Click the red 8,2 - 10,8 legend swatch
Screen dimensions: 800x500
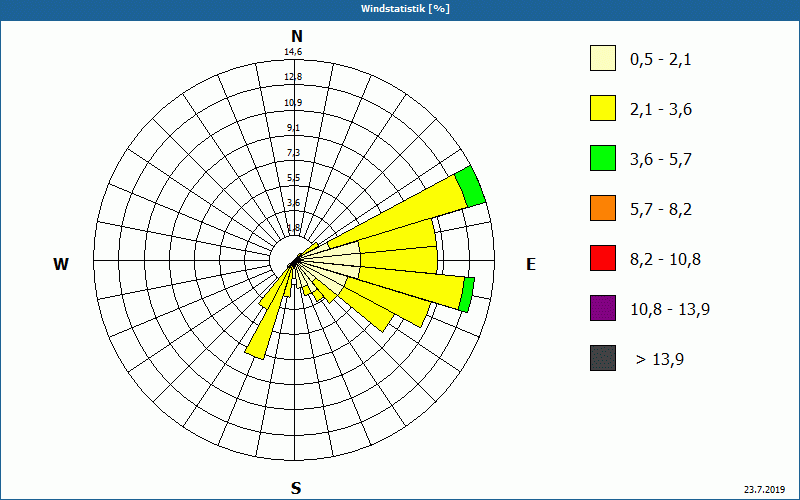point(603,258)
